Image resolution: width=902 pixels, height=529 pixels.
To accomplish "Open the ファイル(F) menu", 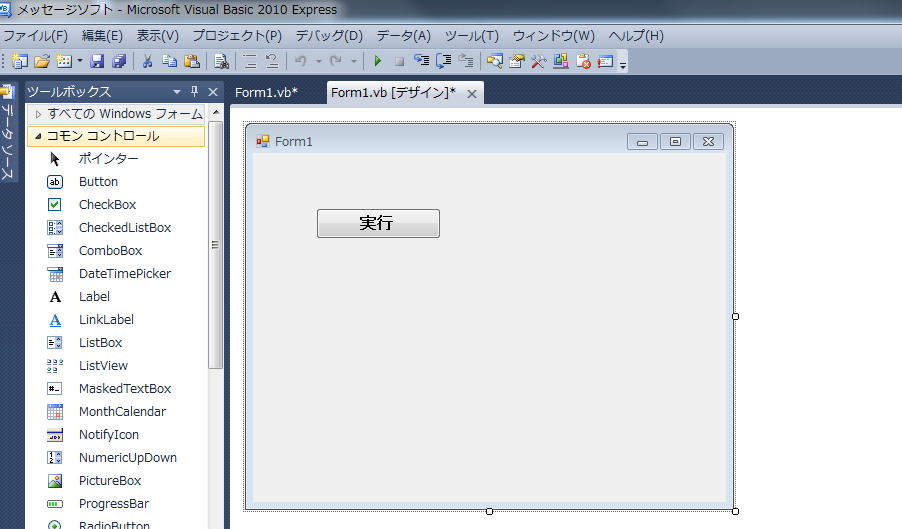I will click(x=36, y=36).
